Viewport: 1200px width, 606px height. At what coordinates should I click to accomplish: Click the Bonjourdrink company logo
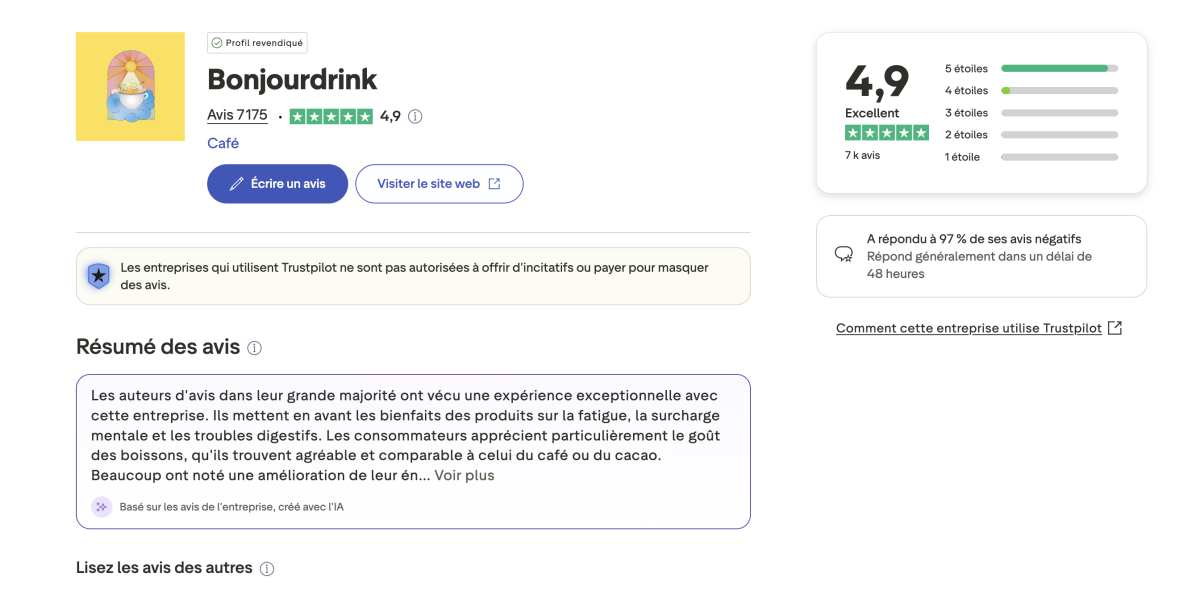130,86
